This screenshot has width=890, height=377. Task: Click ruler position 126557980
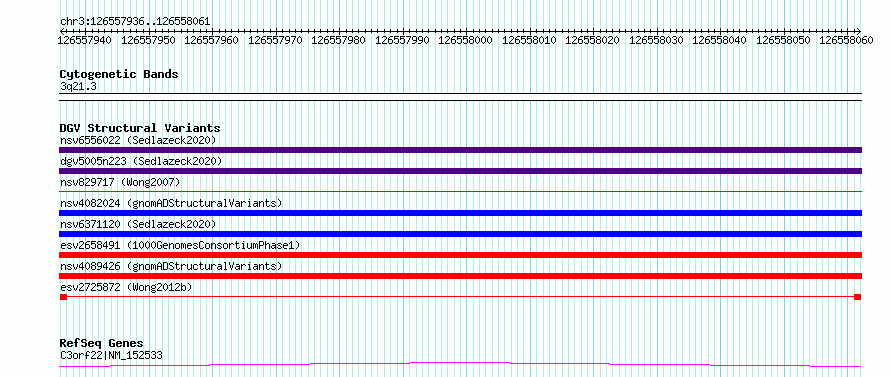[x=339, y=40]
